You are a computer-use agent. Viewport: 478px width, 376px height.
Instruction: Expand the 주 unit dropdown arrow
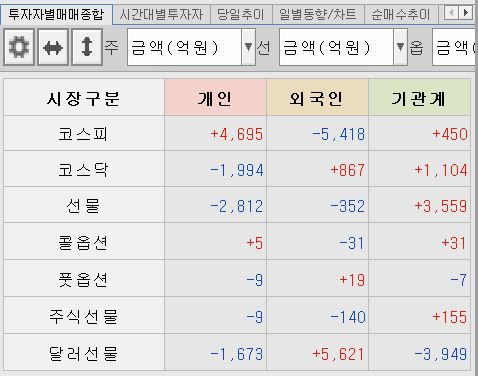tap(248, 47)
